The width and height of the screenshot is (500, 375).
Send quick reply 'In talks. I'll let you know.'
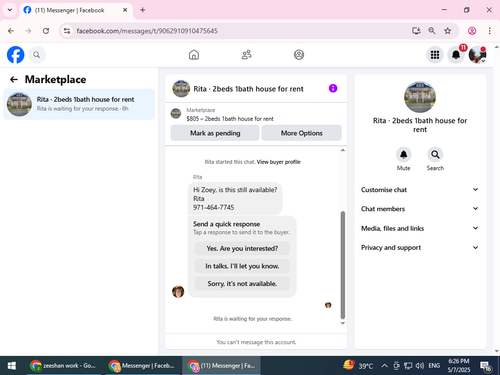242,266
